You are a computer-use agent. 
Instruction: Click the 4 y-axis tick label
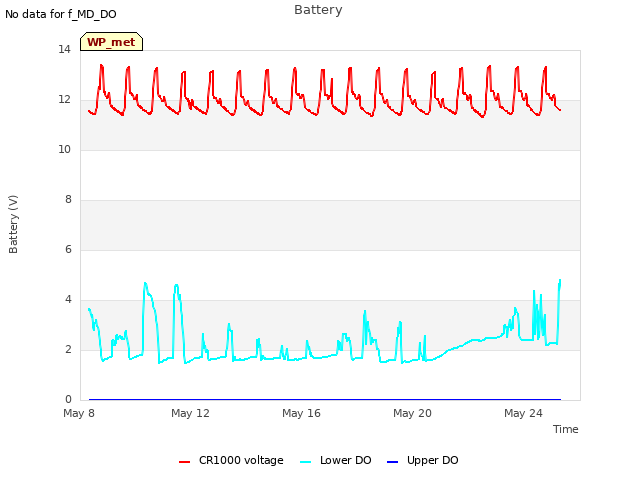coord(68,300)
